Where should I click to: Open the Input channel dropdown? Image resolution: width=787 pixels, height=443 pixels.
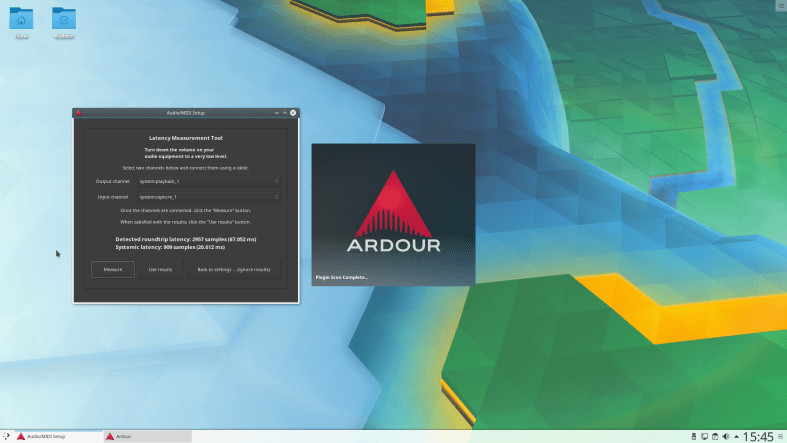(209, 197)
